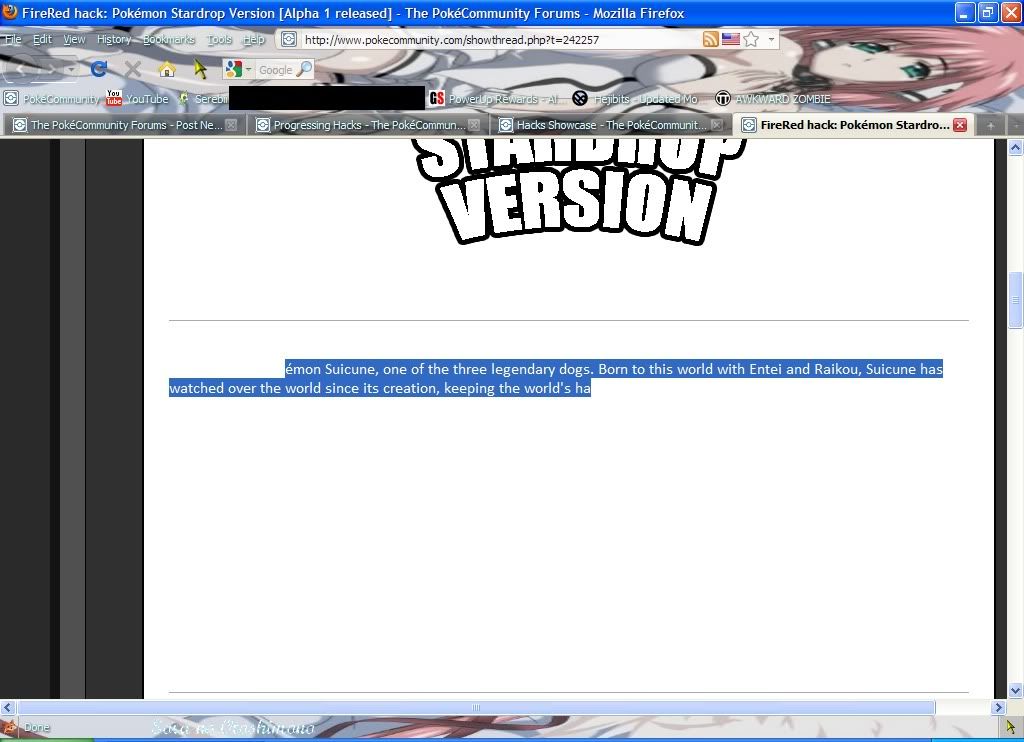Viewport: 1024px width, 742px height.
Task: Close the 'Post Ne...' PokéCommunity tab
Action: pos(231,125)
